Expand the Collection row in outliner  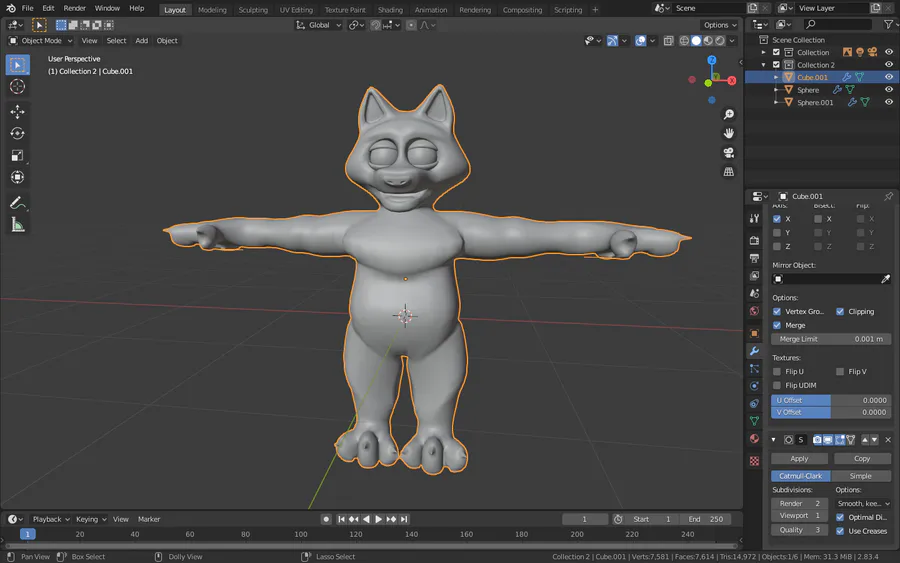(x=763, y=52)
